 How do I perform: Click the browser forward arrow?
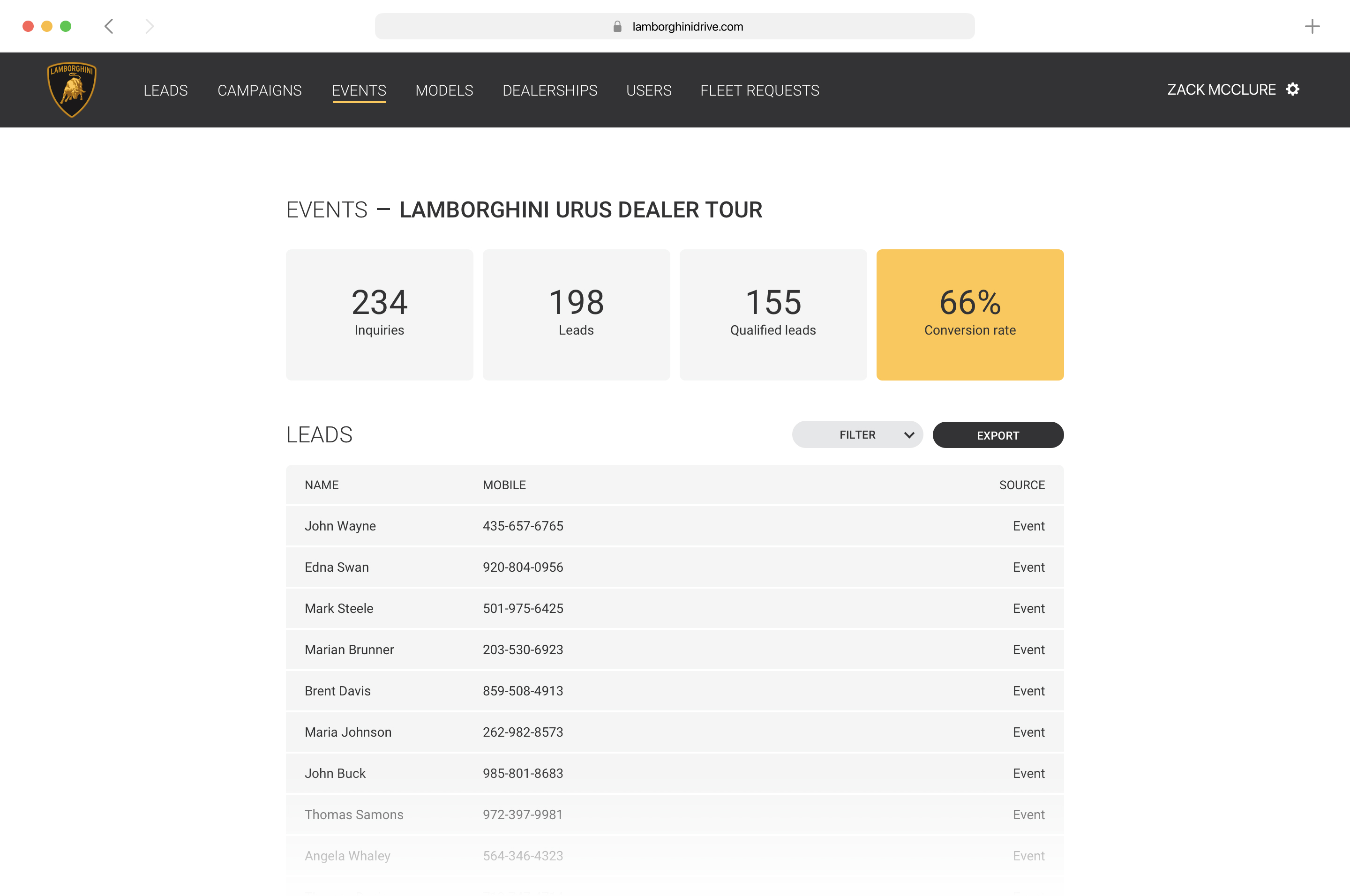[149, 26]
